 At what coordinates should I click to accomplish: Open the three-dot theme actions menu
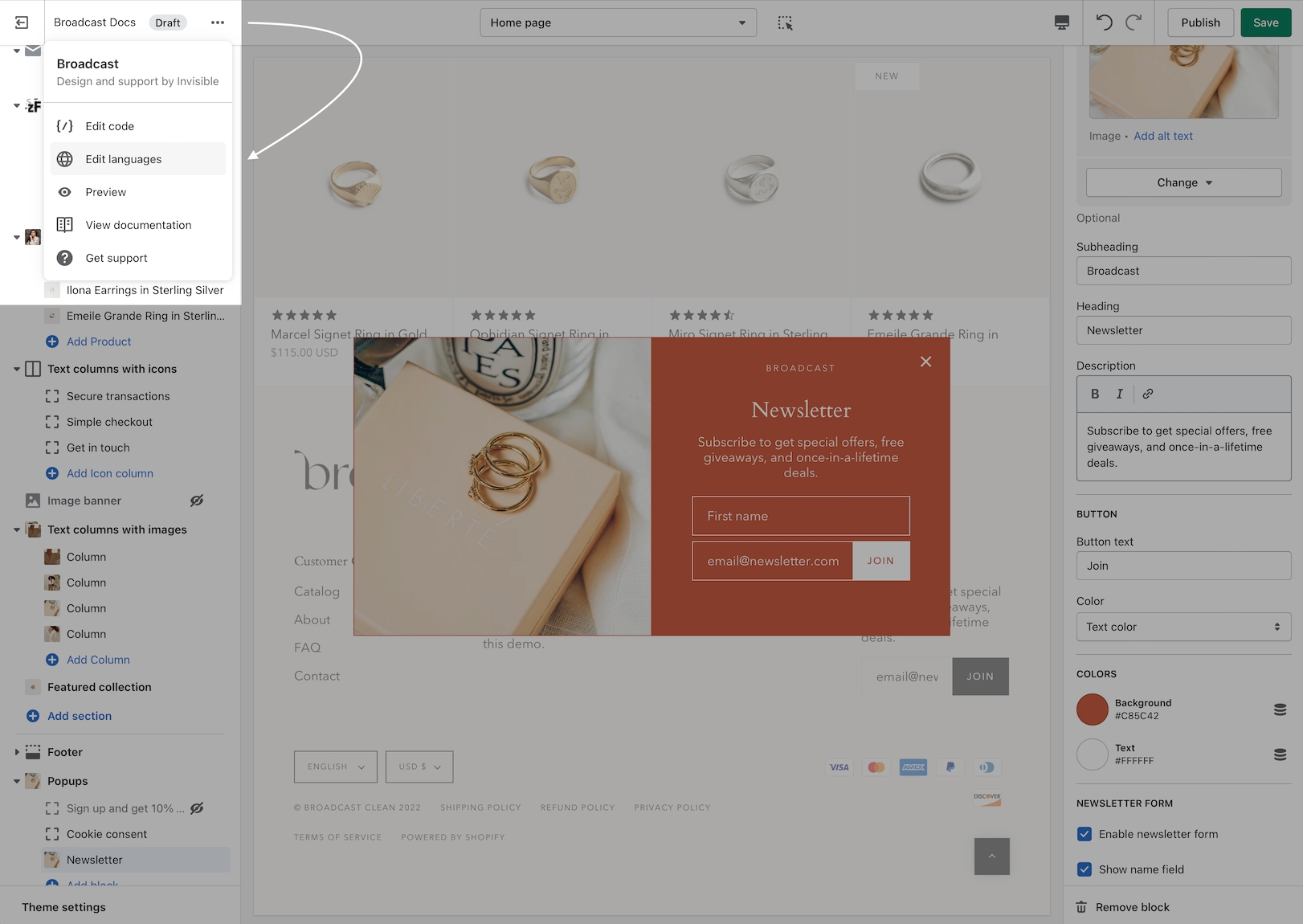[x=218, y=22]
